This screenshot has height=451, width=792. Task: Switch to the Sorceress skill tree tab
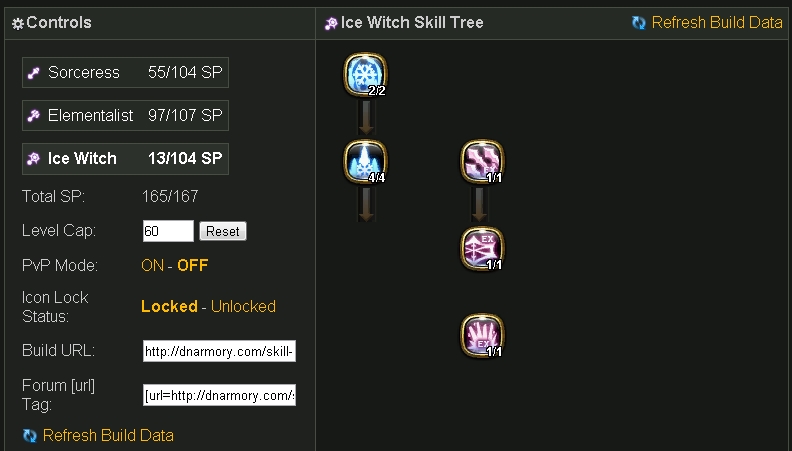click(125, 72)
